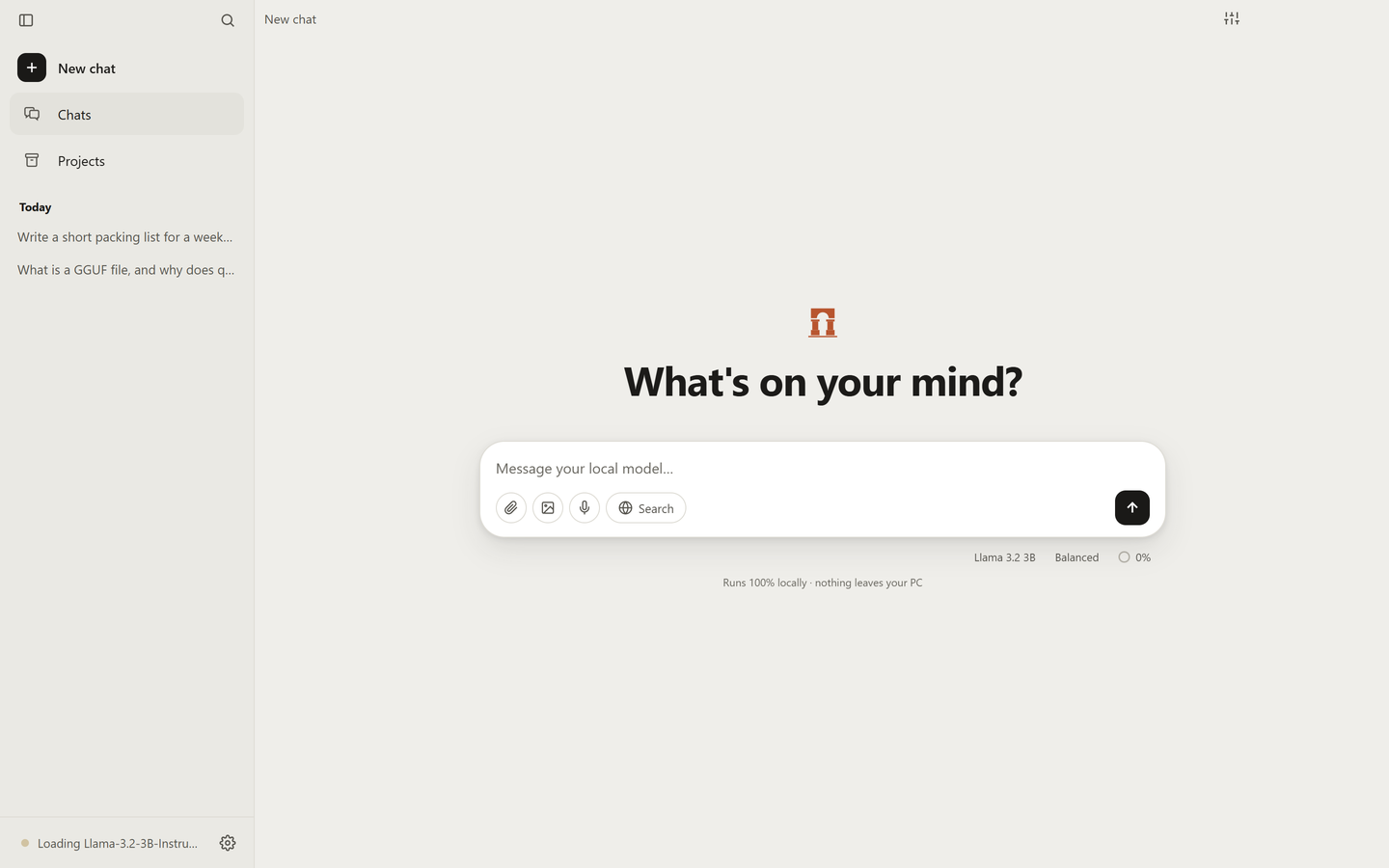Image resolution: width=1389 pixels, height=868 pixels.
Task: Click the black plus New chat icon
Action: click(32, 68)
